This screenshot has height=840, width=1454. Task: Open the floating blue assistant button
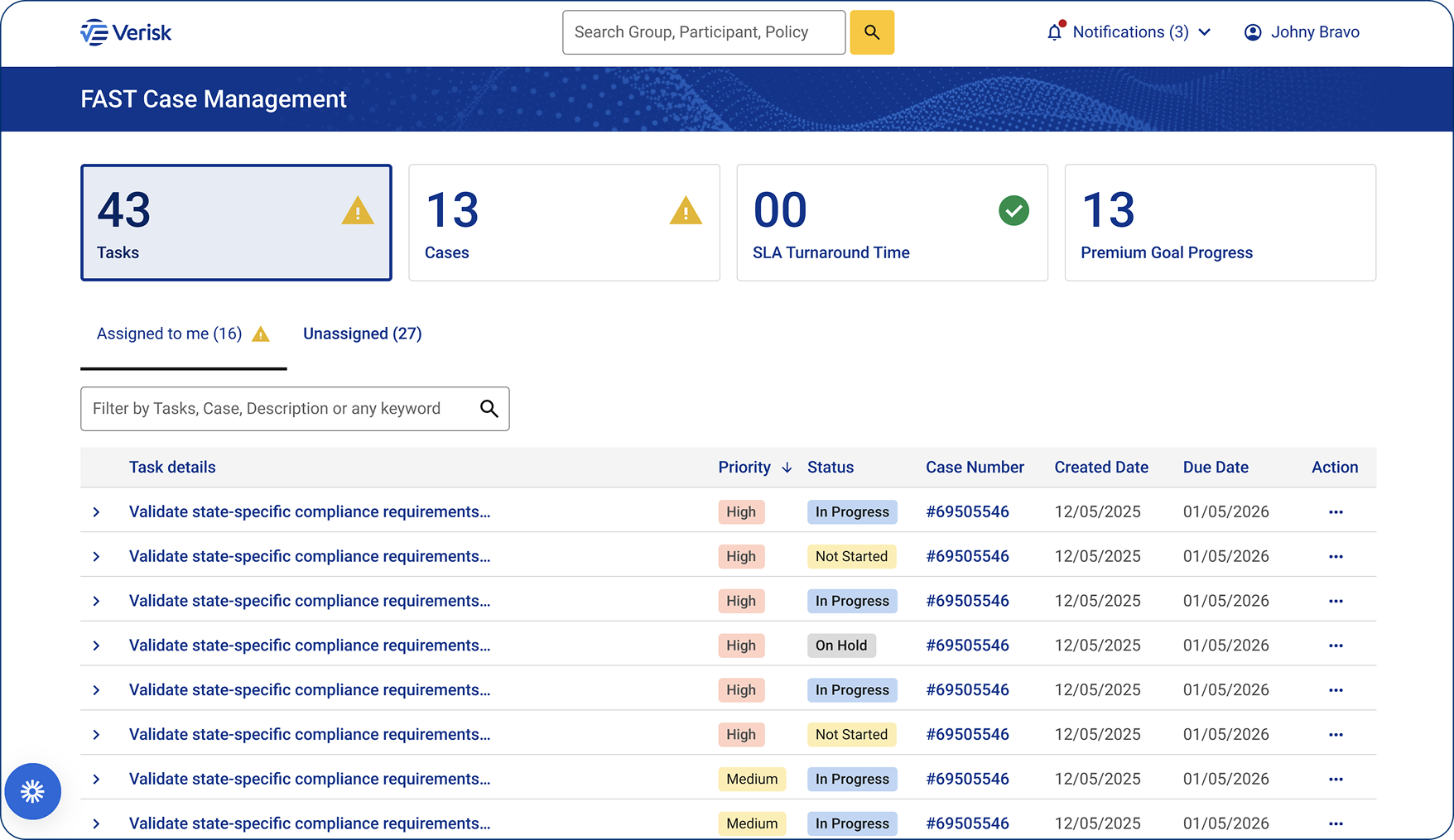click(33, 791)
